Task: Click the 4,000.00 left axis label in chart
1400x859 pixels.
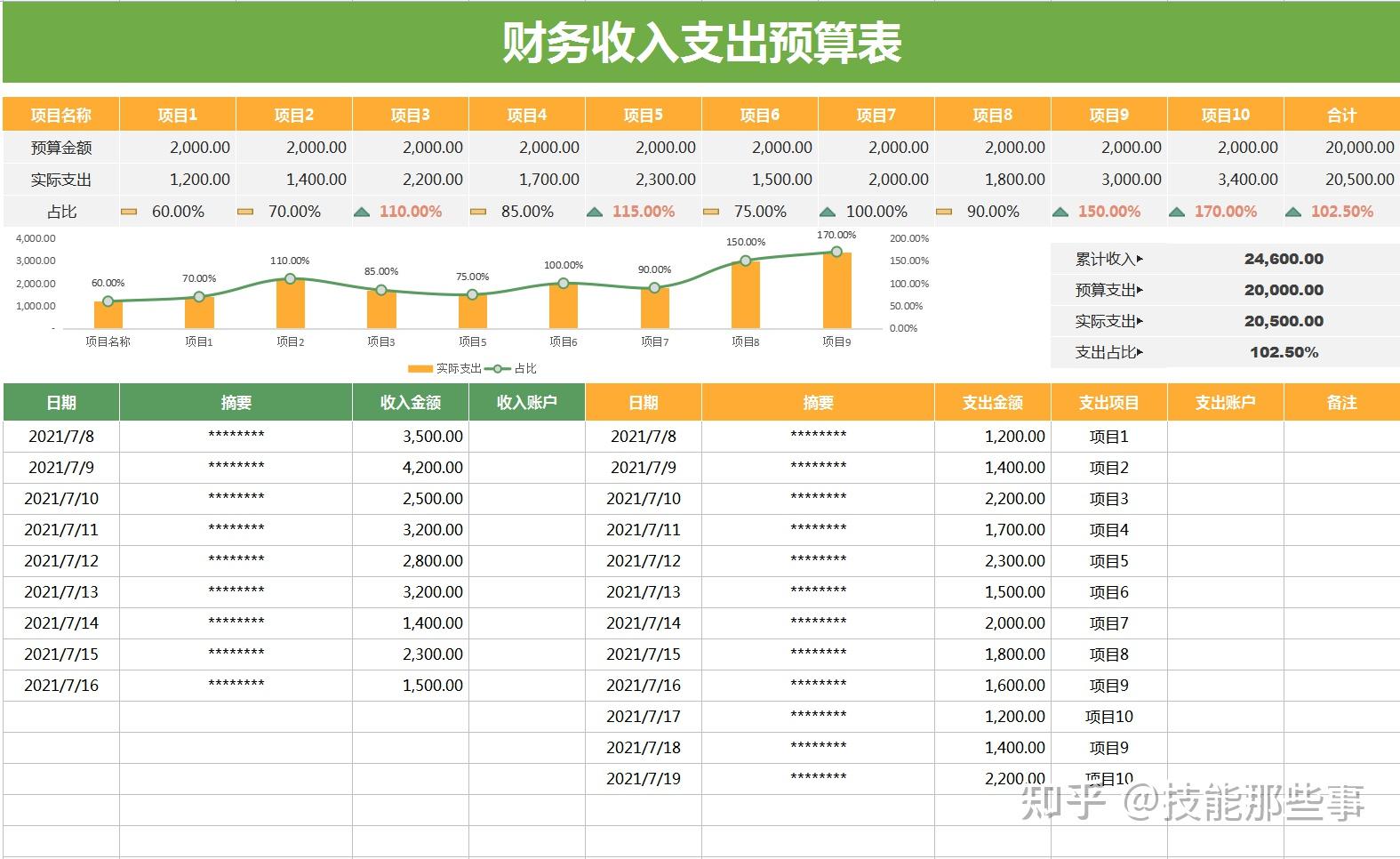Action: pyautogui.click(x=36, y=238)
